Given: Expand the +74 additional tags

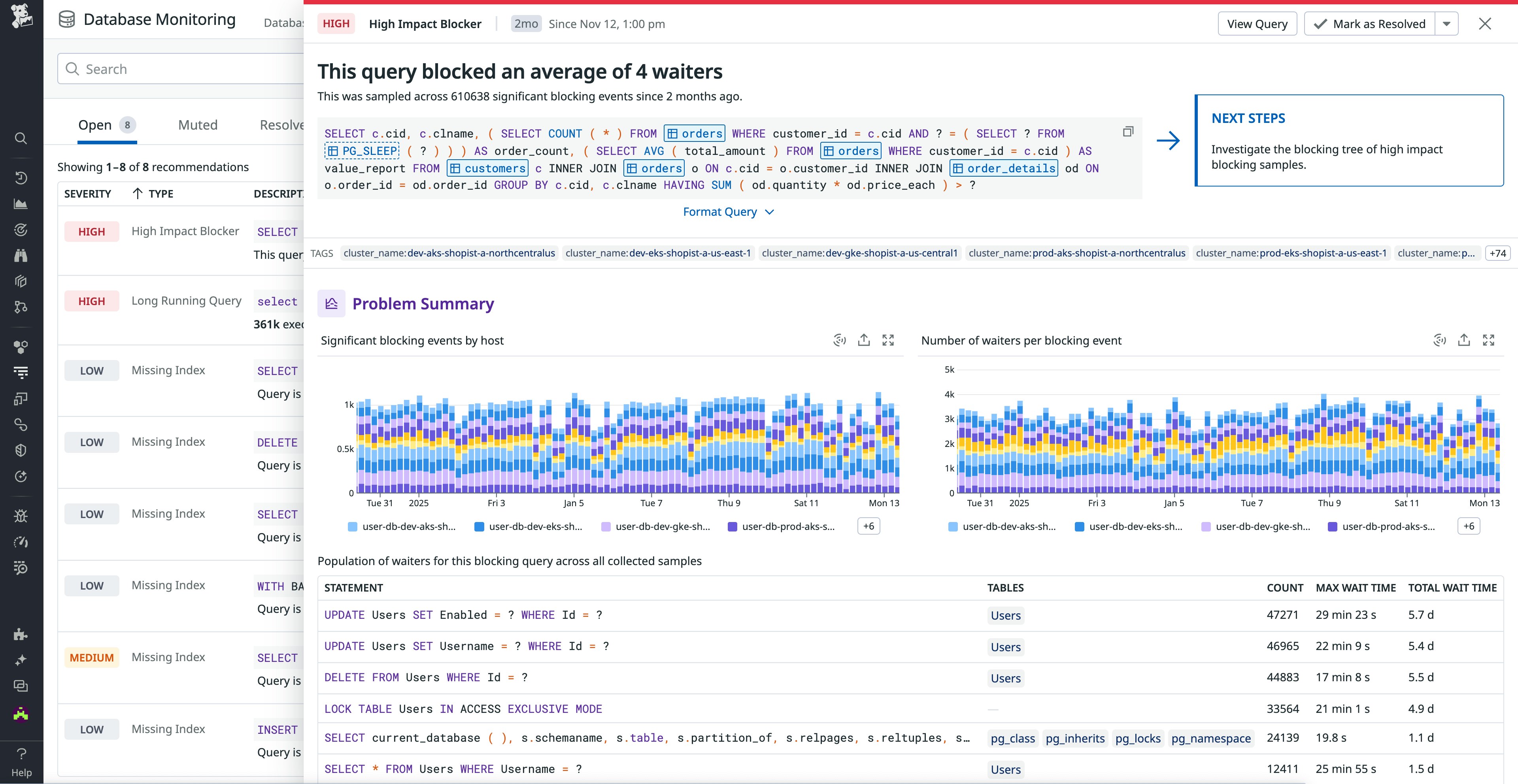Looking at the screenshot, I should point(1497,253).
